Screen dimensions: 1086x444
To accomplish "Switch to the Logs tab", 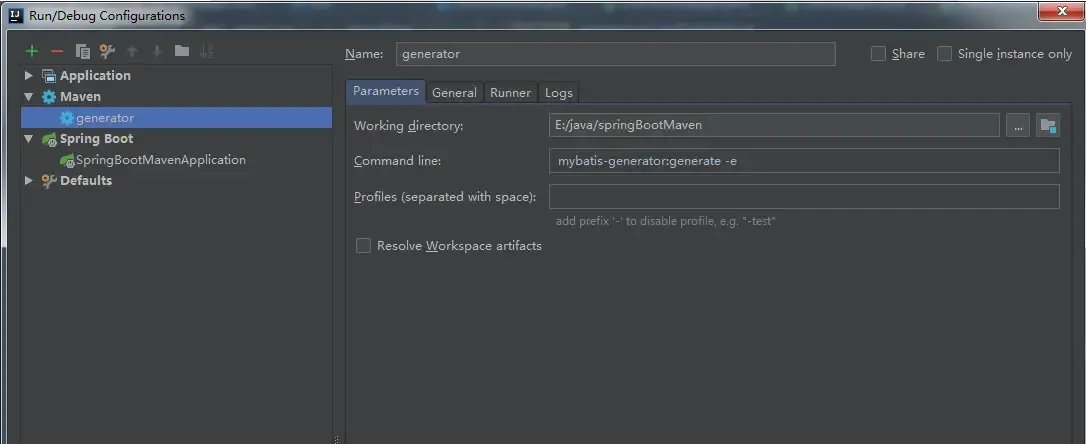I will [559, 92].
